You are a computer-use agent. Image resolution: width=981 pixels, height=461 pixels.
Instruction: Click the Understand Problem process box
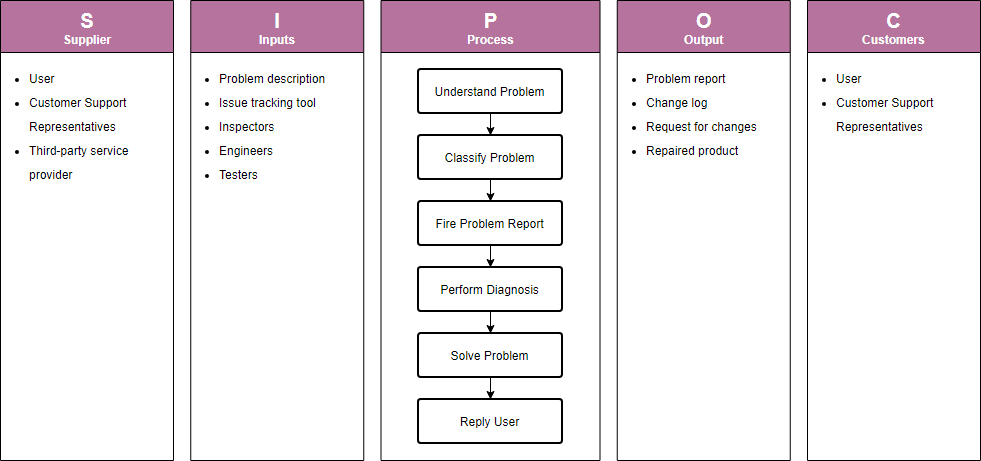coord(490,92)
